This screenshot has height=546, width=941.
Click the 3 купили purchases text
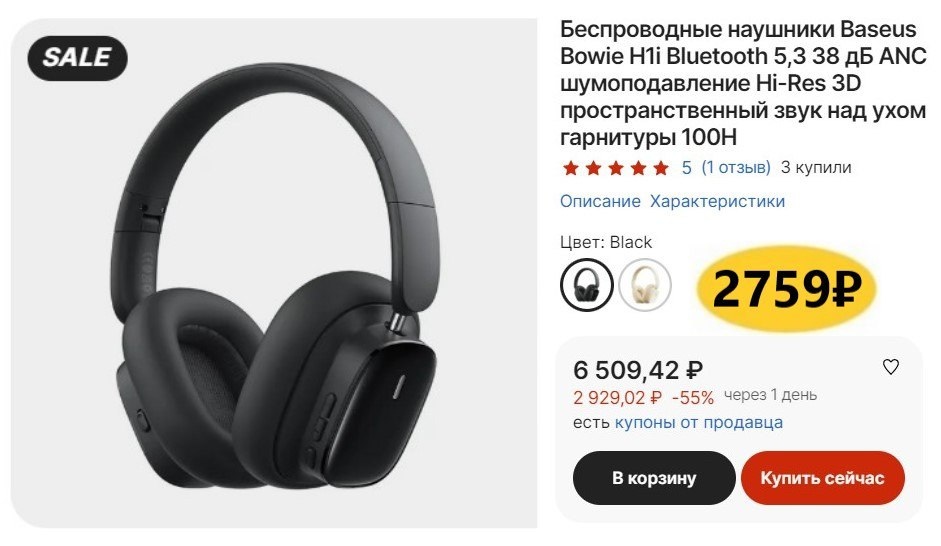pos(816,167)
